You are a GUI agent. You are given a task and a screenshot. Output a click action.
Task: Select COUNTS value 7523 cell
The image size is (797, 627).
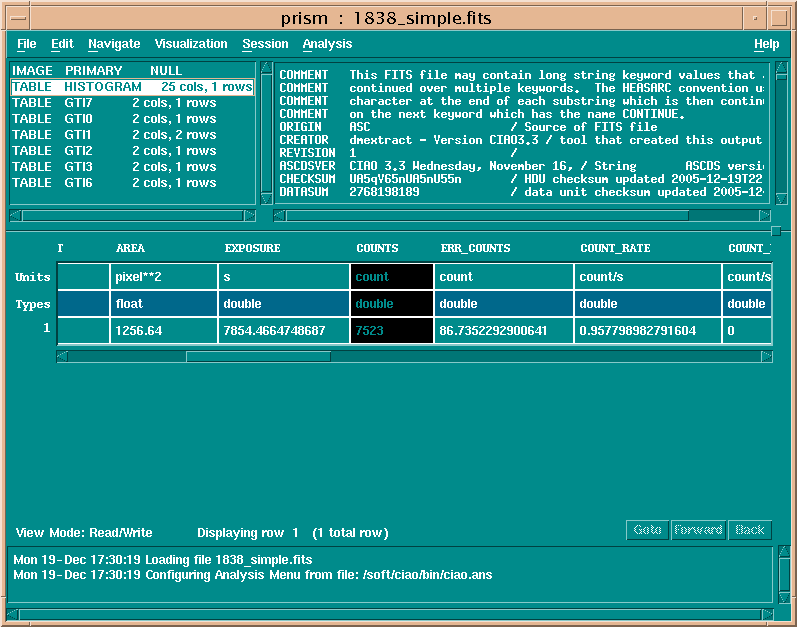pos(392,331)
